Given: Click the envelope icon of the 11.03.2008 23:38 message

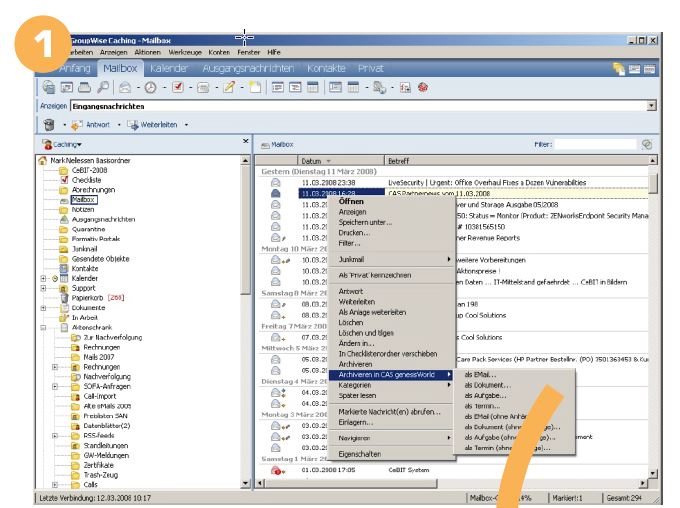Looking at the screenshot, I should (275, 183).
